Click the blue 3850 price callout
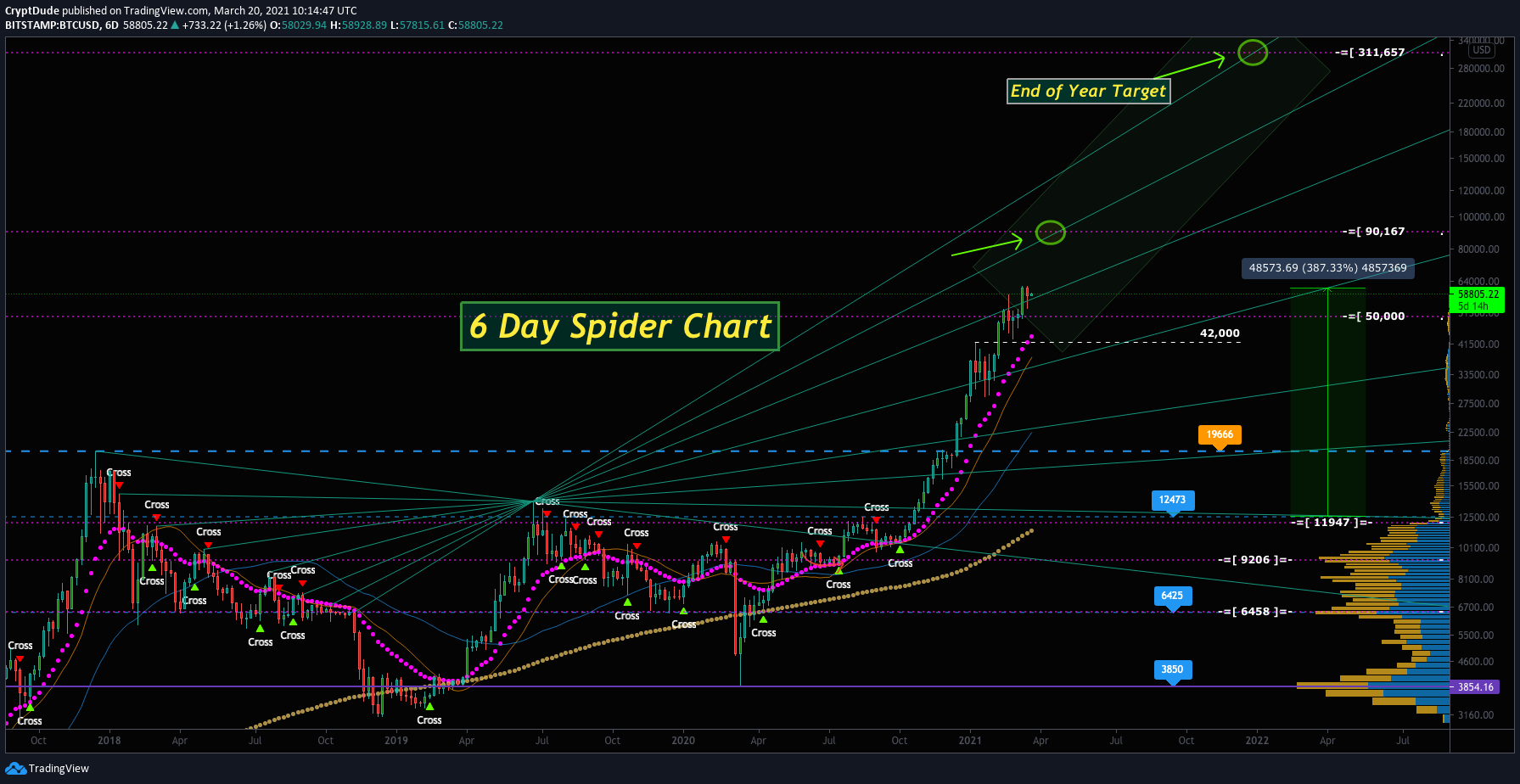Viewport: 1520px width, 784px height. tap(1172, 671)
